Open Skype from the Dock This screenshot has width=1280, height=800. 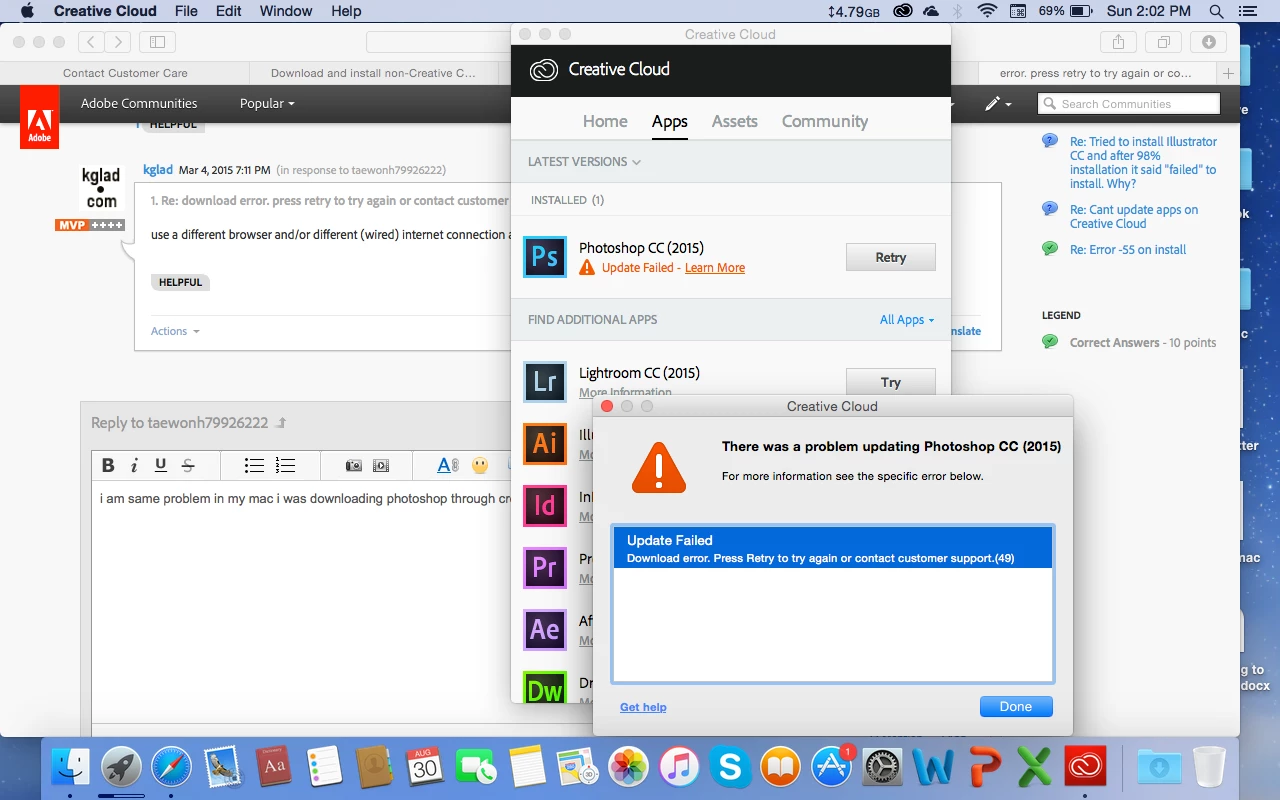coord(731,768)
